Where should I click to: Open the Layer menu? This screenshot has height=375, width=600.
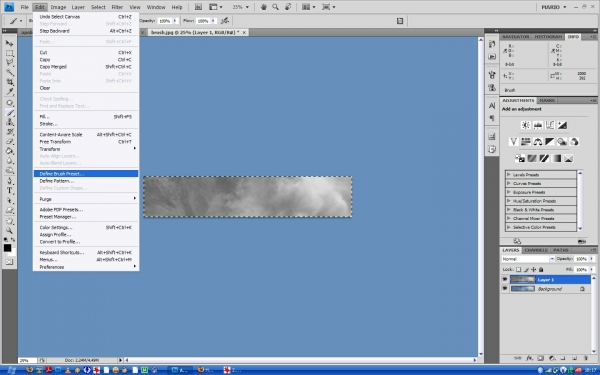click(78, 7)
